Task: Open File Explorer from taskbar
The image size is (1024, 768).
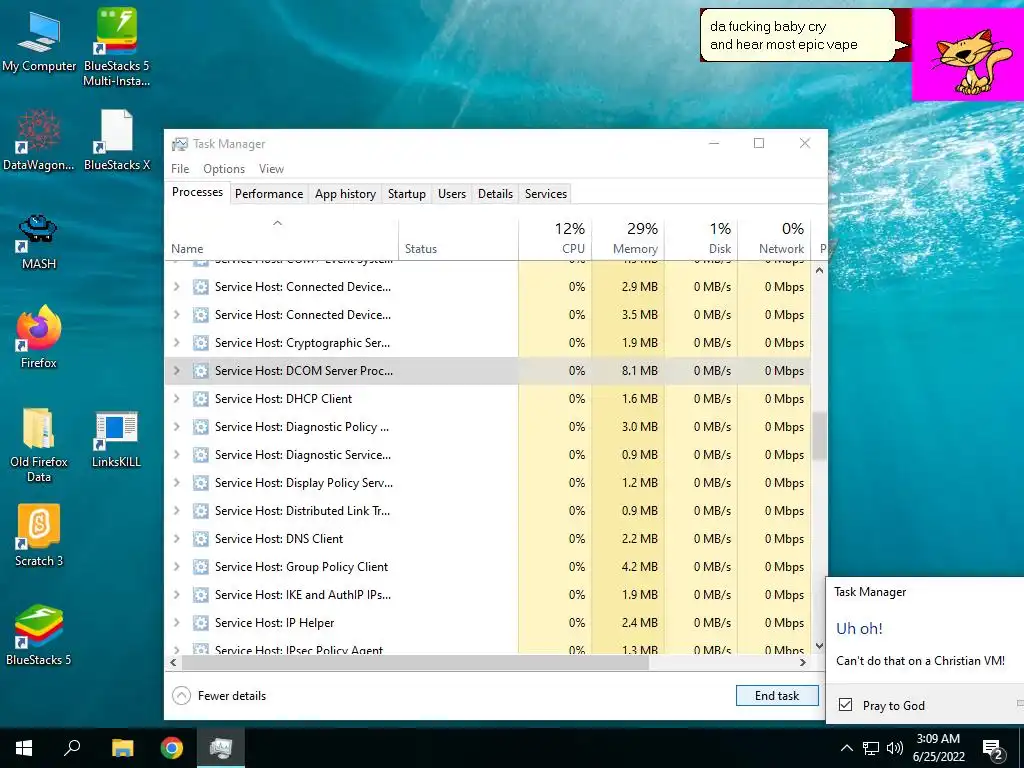Action: (122, 748)
